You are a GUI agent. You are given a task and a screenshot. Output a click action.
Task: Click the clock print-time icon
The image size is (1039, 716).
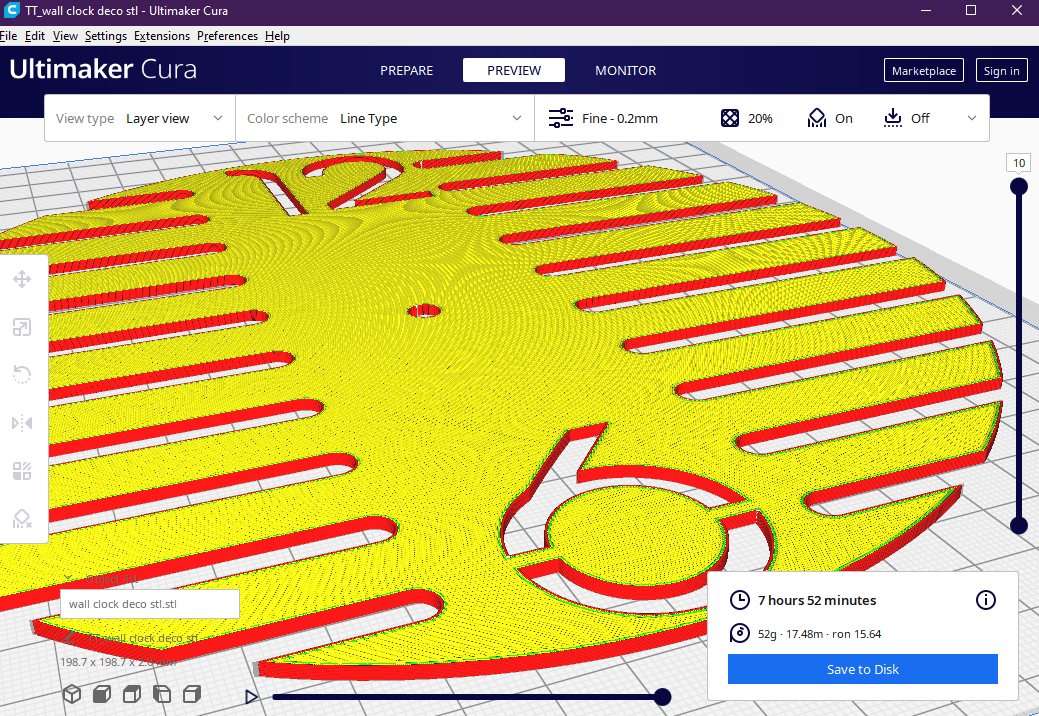(x=739, y=600)
